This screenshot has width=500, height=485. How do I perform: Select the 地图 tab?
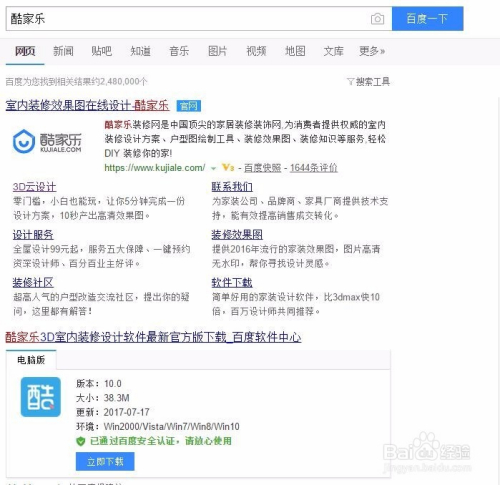coord(295,51)
